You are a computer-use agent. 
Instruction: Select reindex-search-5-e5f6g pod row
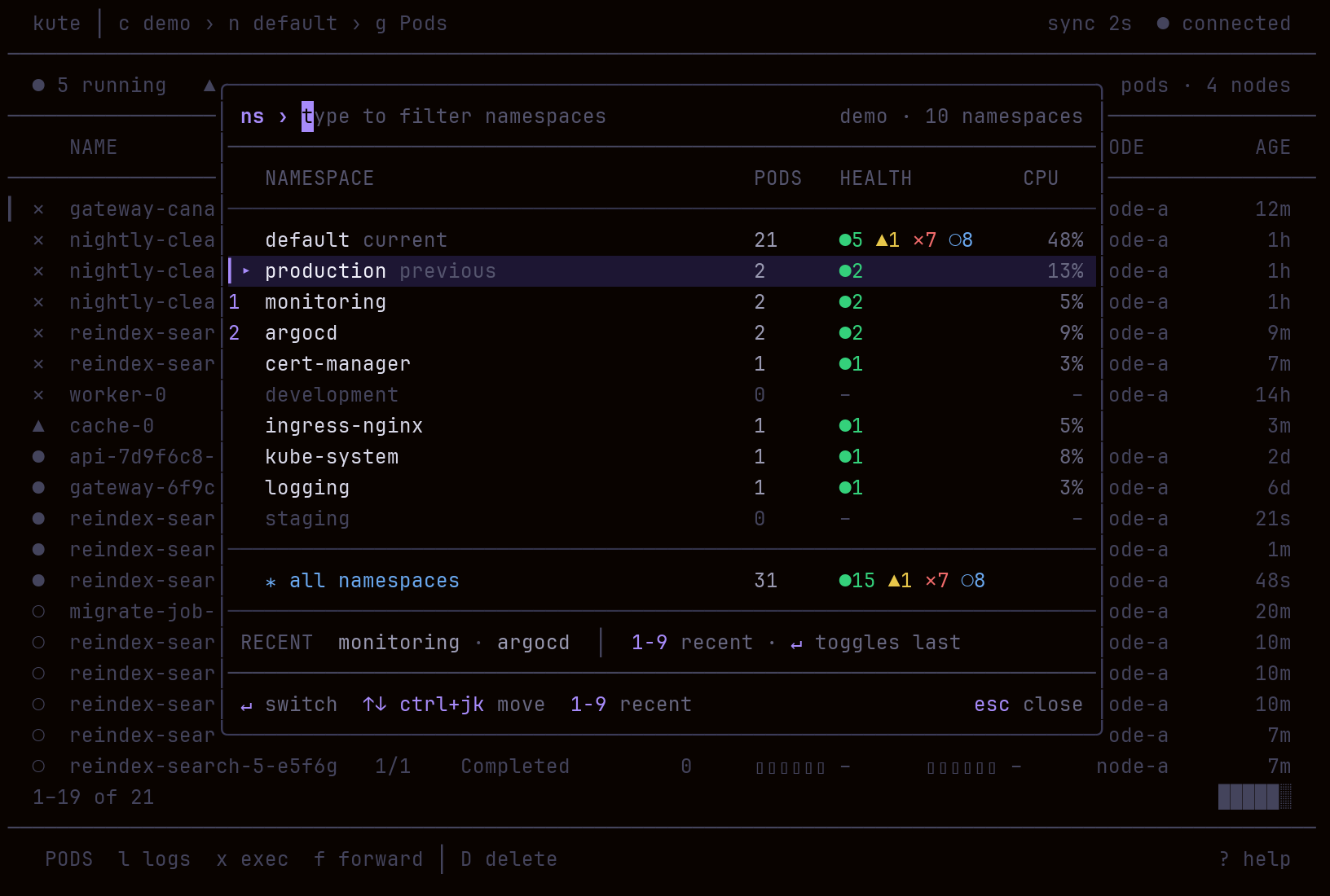tap(662, 766)
